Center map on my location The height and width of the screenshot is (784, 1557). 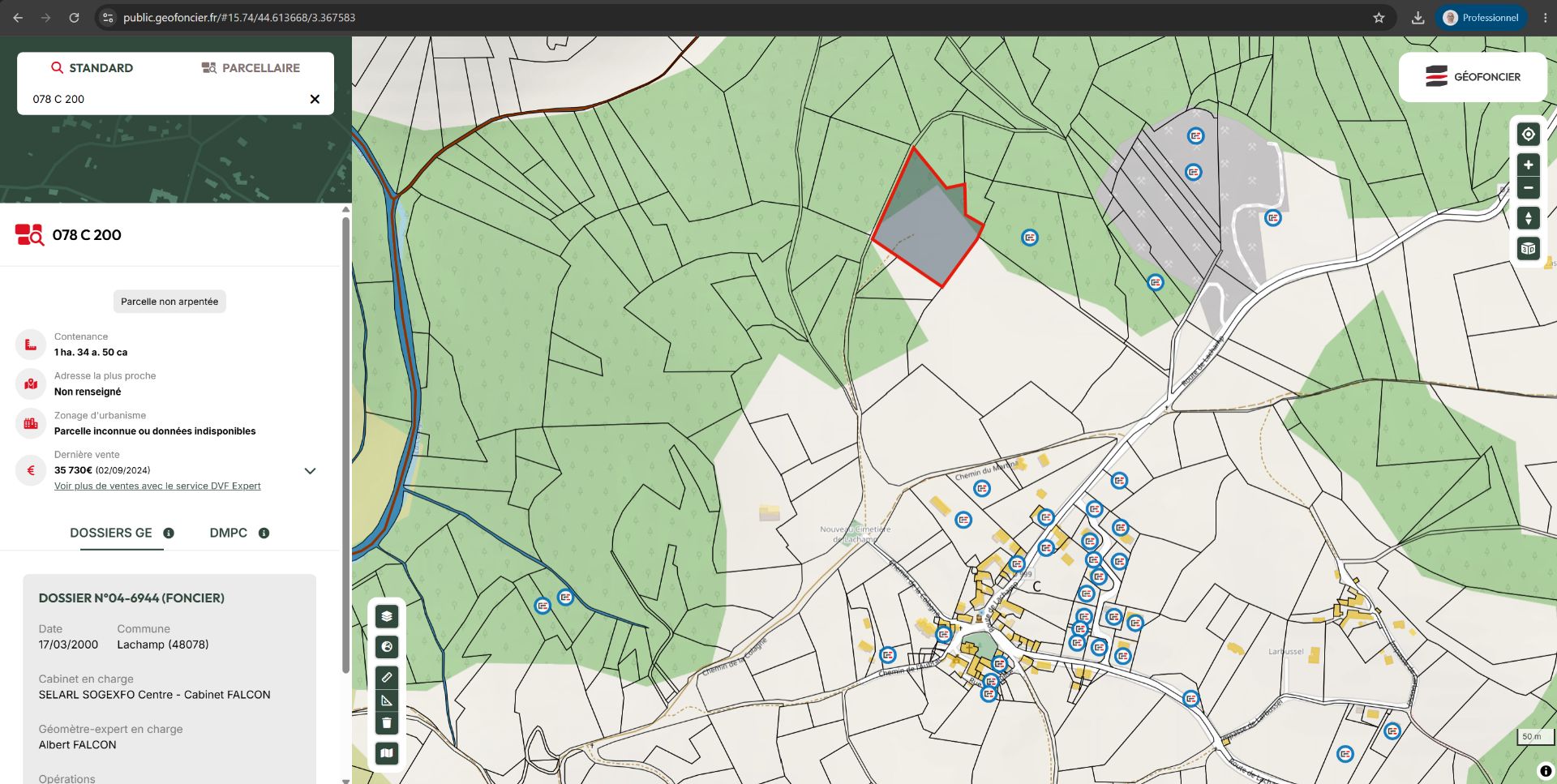1528,135
